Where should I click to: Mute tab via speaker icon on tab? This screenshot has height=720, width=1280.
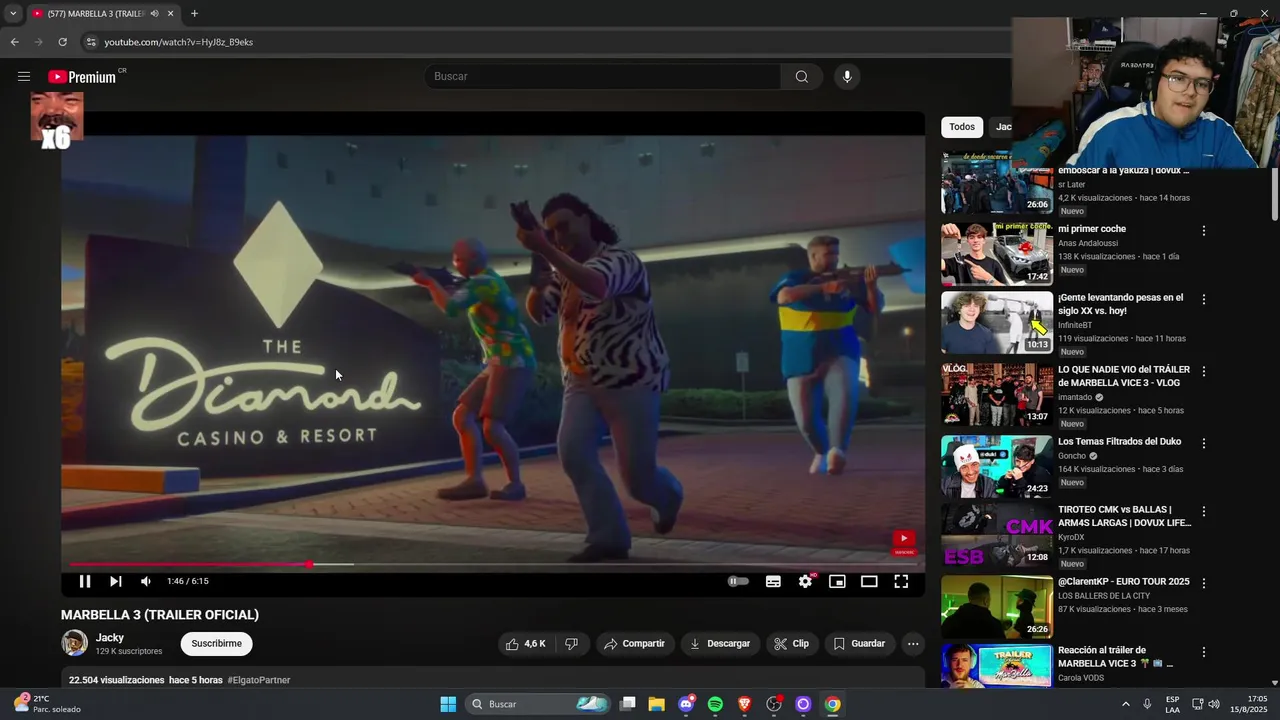click(154, 14)
